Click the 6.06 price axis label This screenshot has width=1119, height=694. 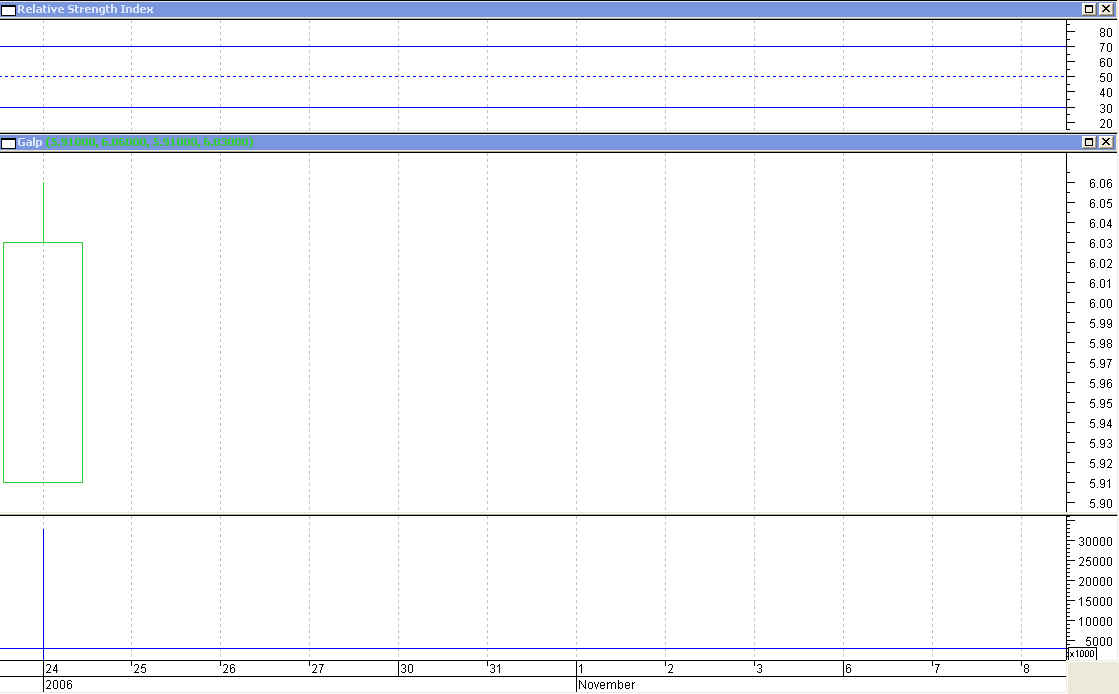(x=1100, y=184)
